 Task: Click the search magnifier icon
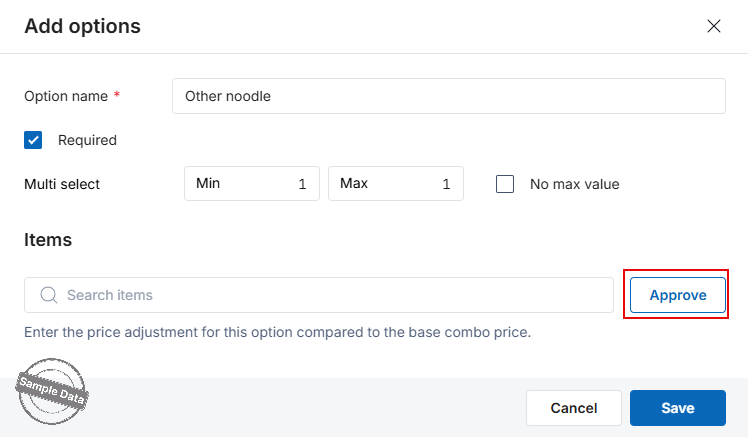(49, 295)
